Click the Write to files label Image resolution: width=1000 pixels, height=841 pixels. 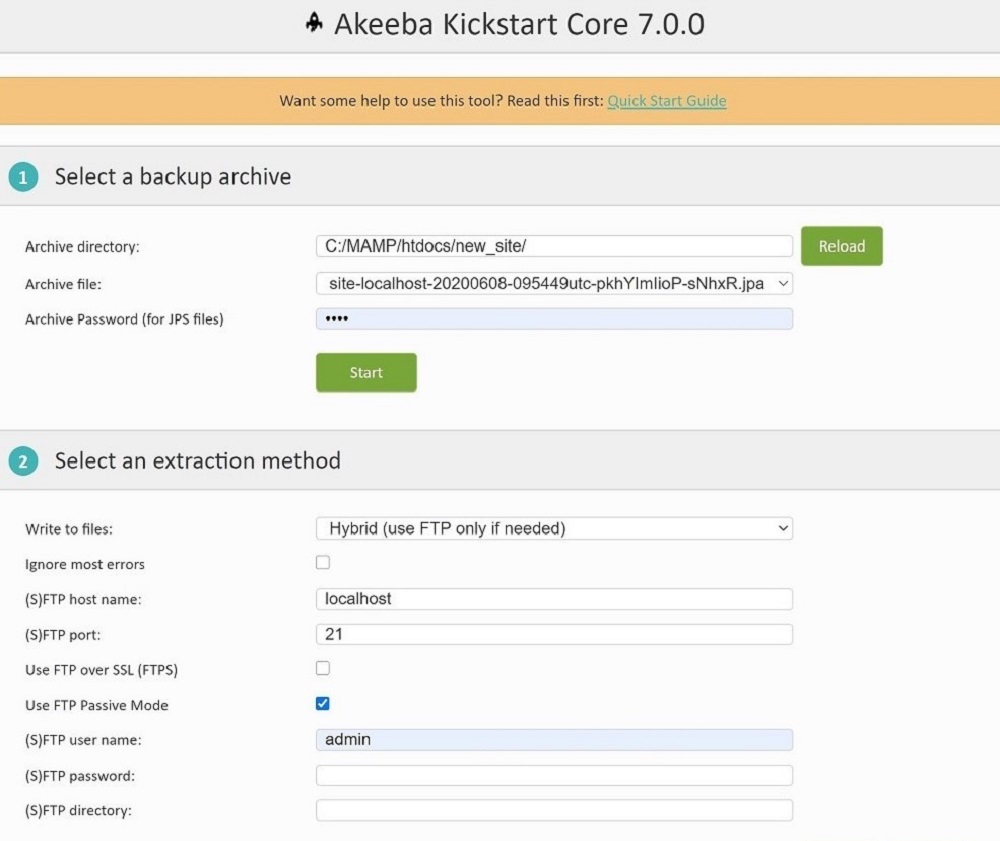tap(69, 529)
